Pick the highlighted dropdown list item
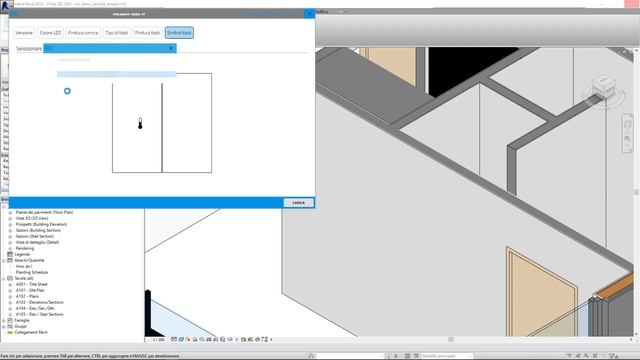The width and height of the screenshot is (640, 360). (x=116, y=74)
